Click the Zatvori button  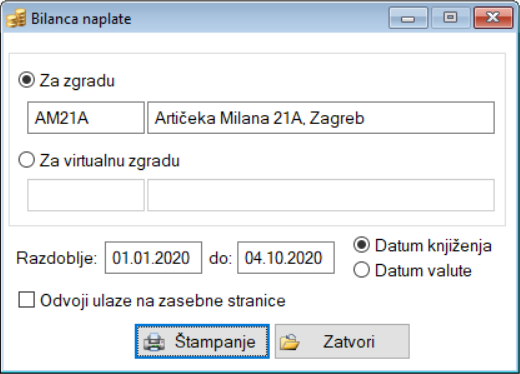pos(342,342)
